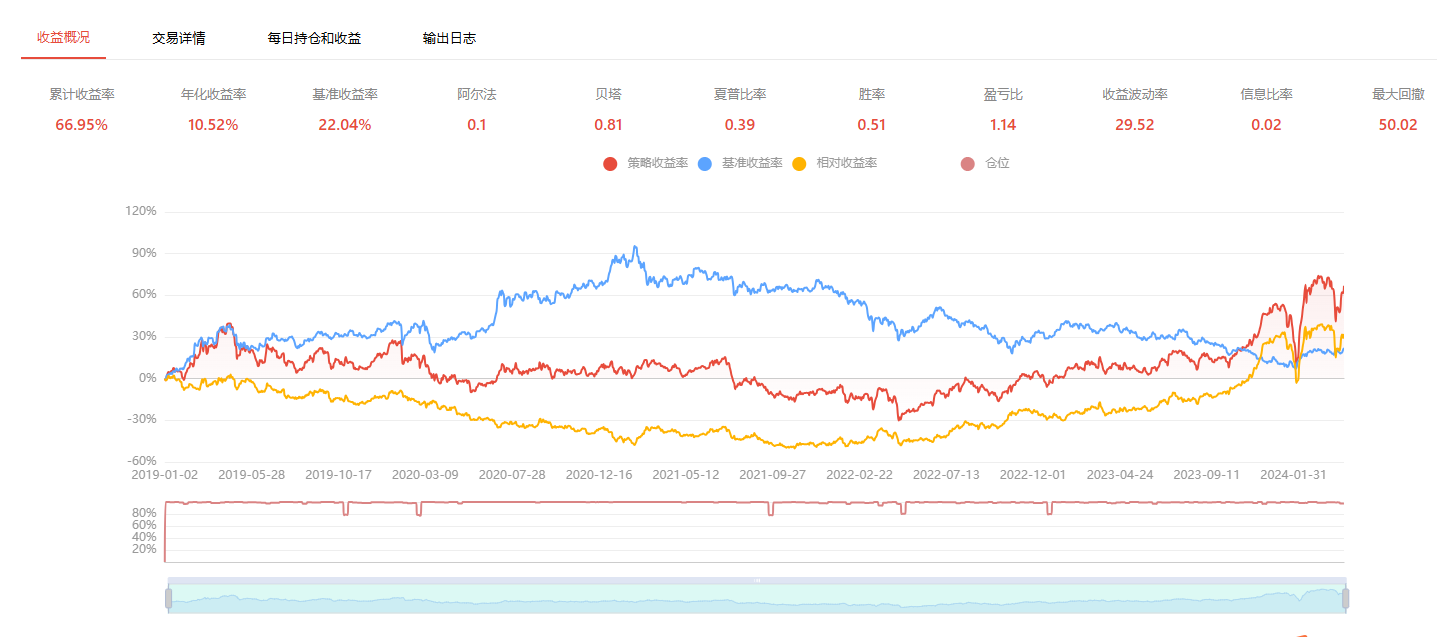
Task: Click the left handle of the range slider
Action: [168, 598]
